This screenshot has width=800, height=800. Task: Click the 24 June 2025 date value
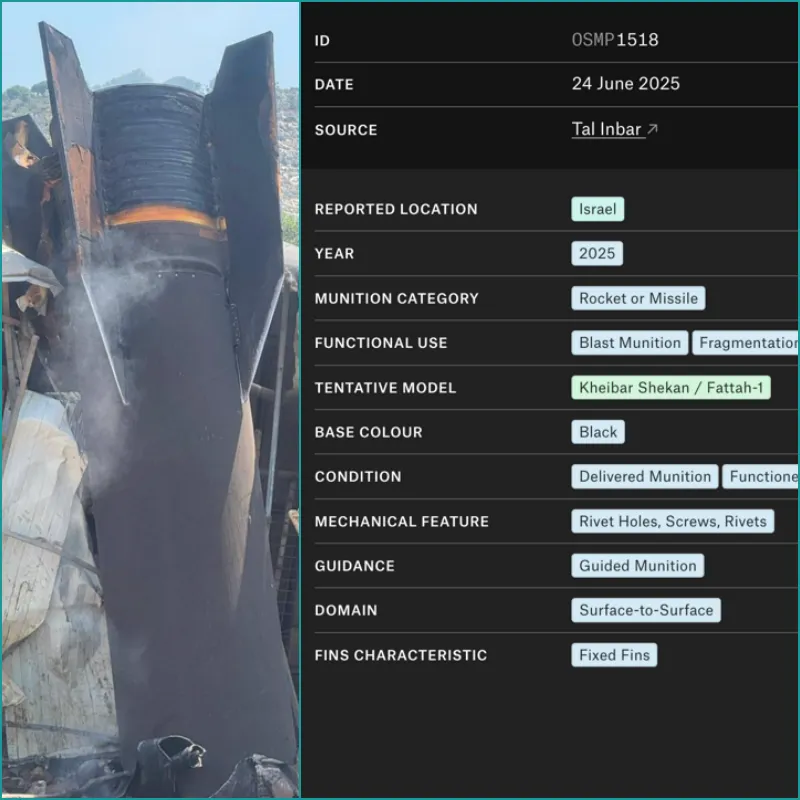(x=626, y=84)
